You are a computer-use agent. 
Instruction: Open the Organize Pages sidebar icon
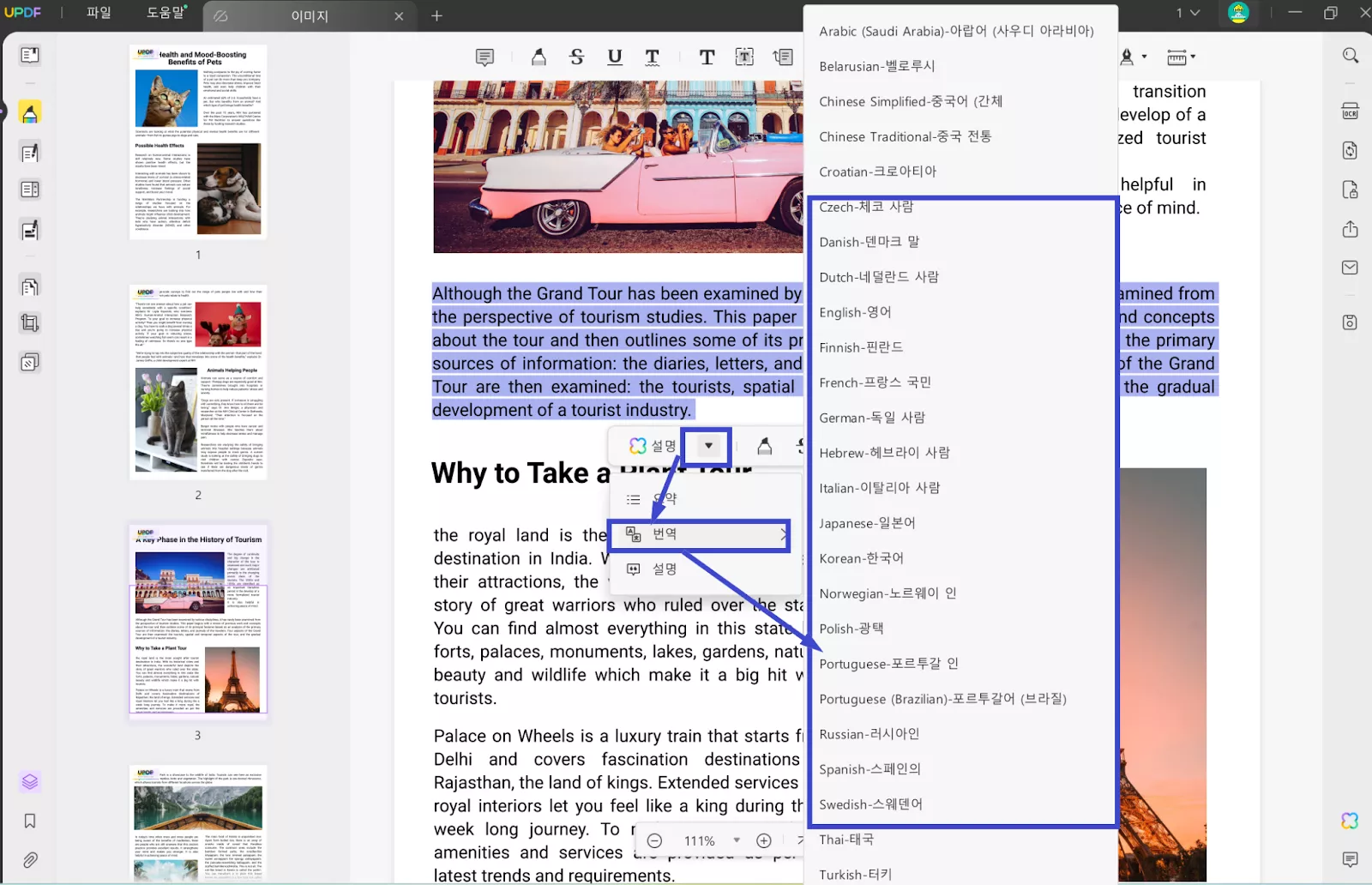(x=30, y=286)
